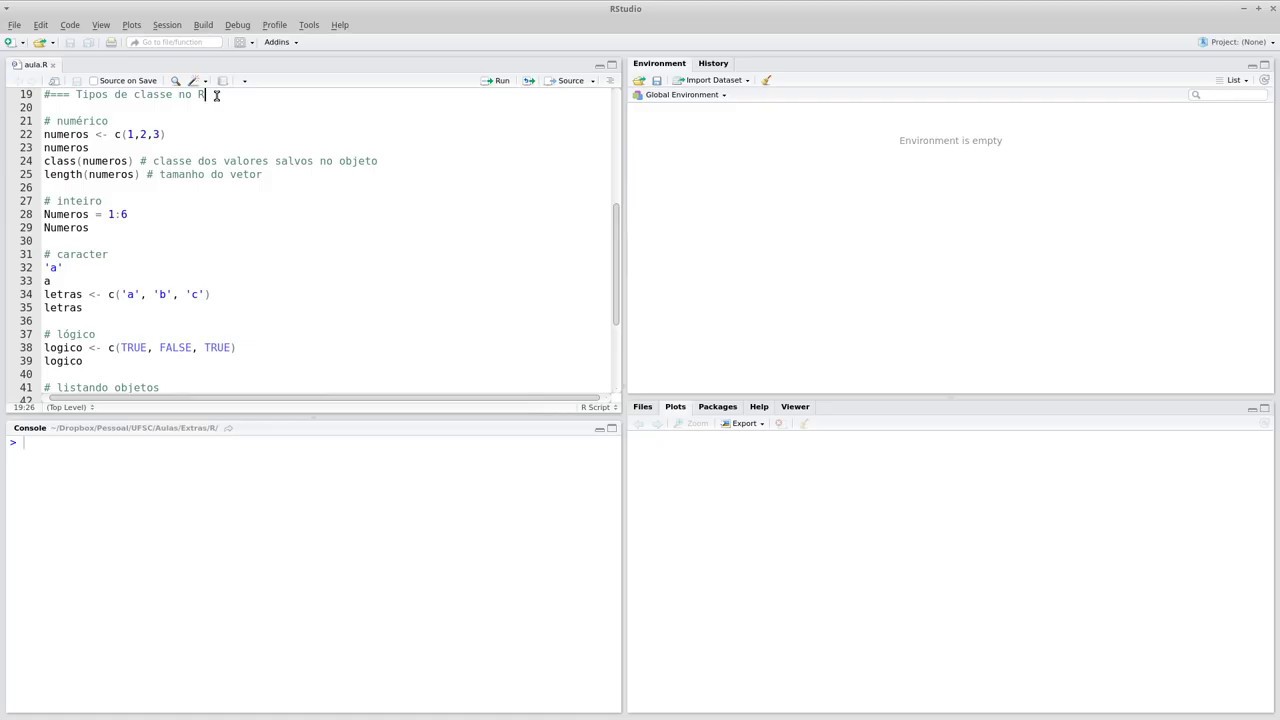1280x720 pixels.
Task: Open the Debug menu
Action: click(x=237, y=25)
